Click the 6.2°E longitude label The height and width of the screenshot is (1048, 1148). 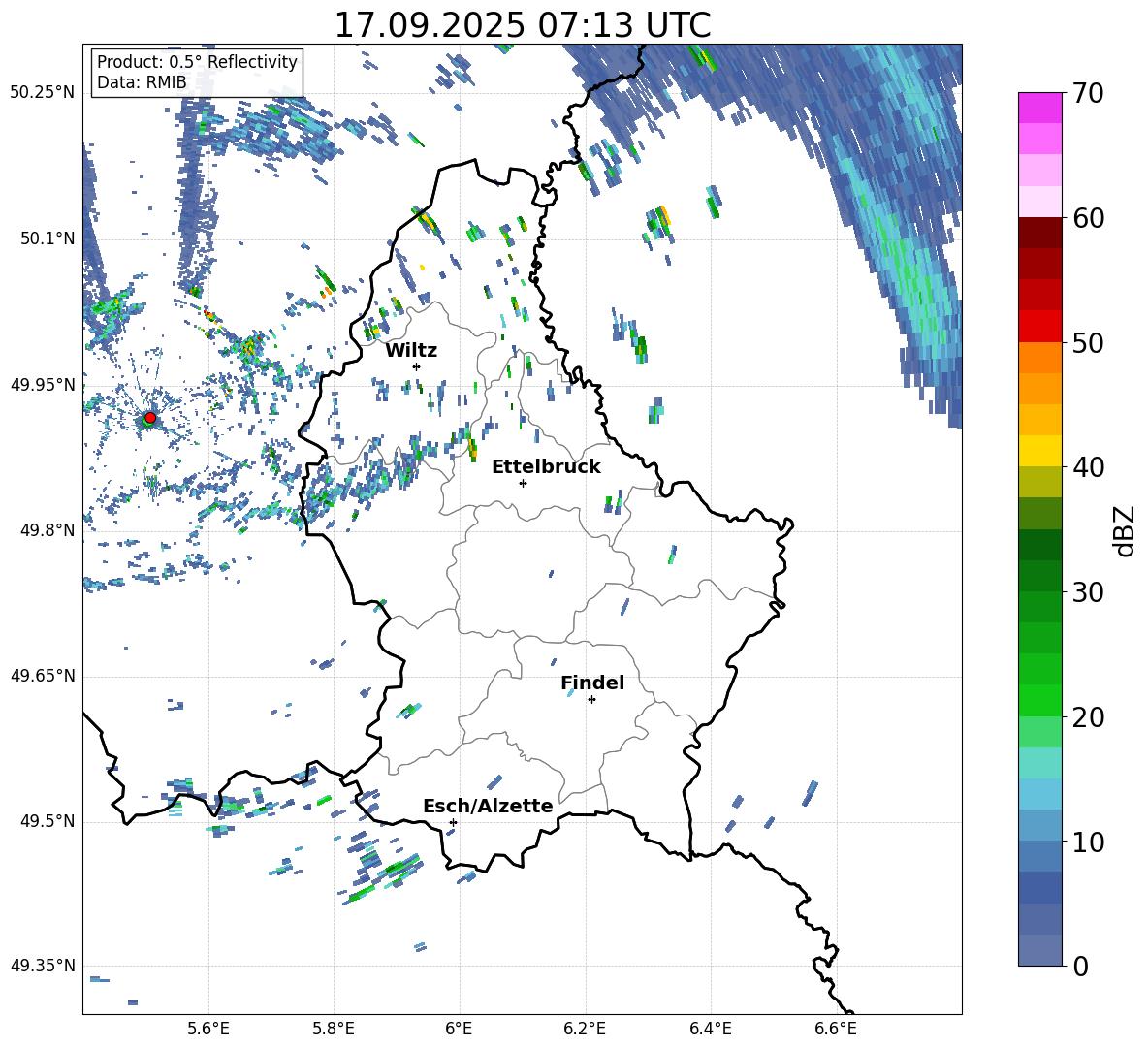585,1029
